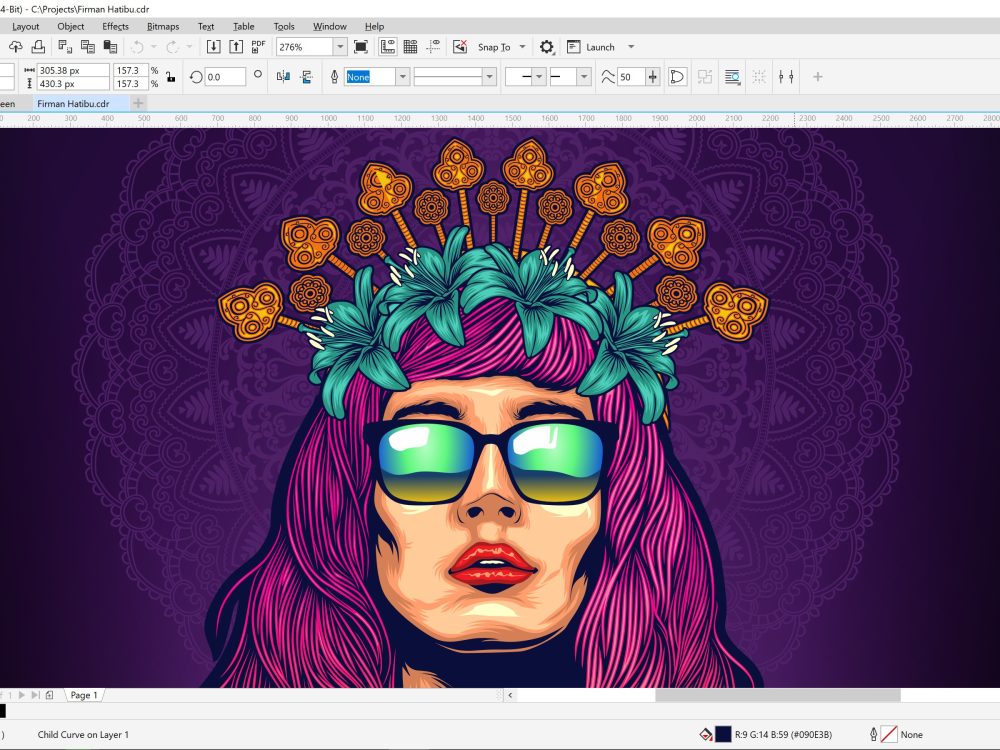Screen dimensions: 1000x750
Task: Toggle the lock ratio padlock
Action: pos(170,77)
